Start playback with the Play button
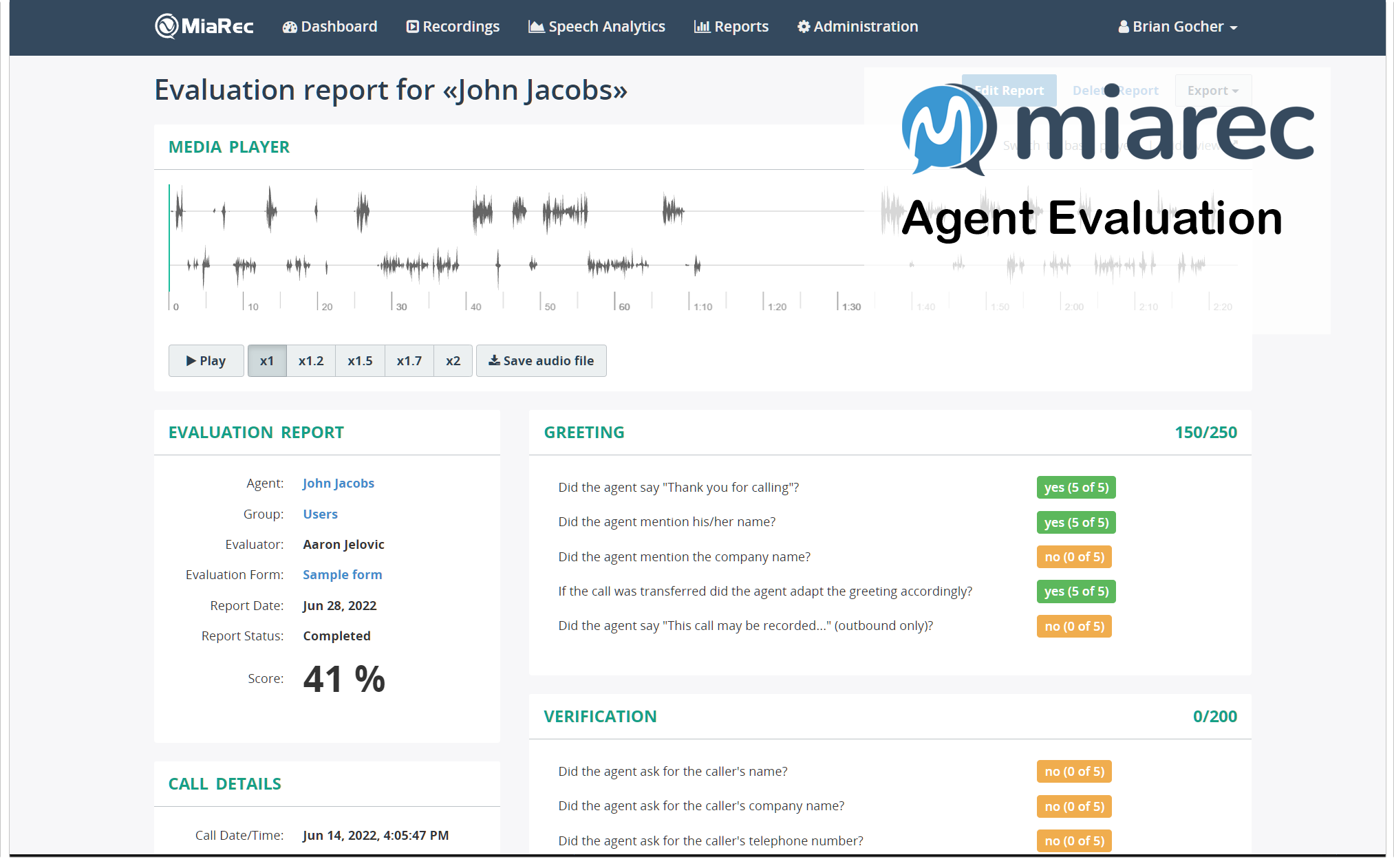Image resolution: width=1394 pixels, height=868 pixels. 206,360
